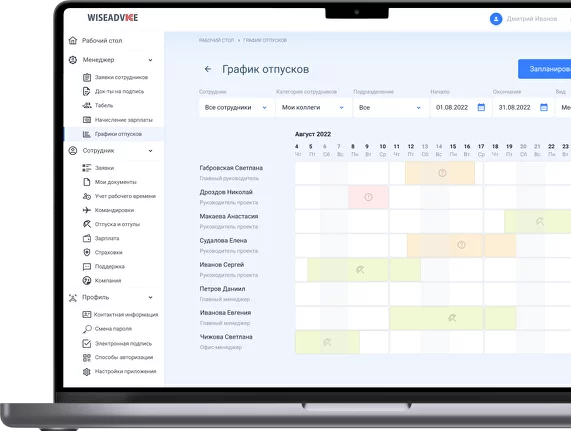571x431 pixels.
Task: Click the back arrow beside График отпусков
Action: coord(208,69)
